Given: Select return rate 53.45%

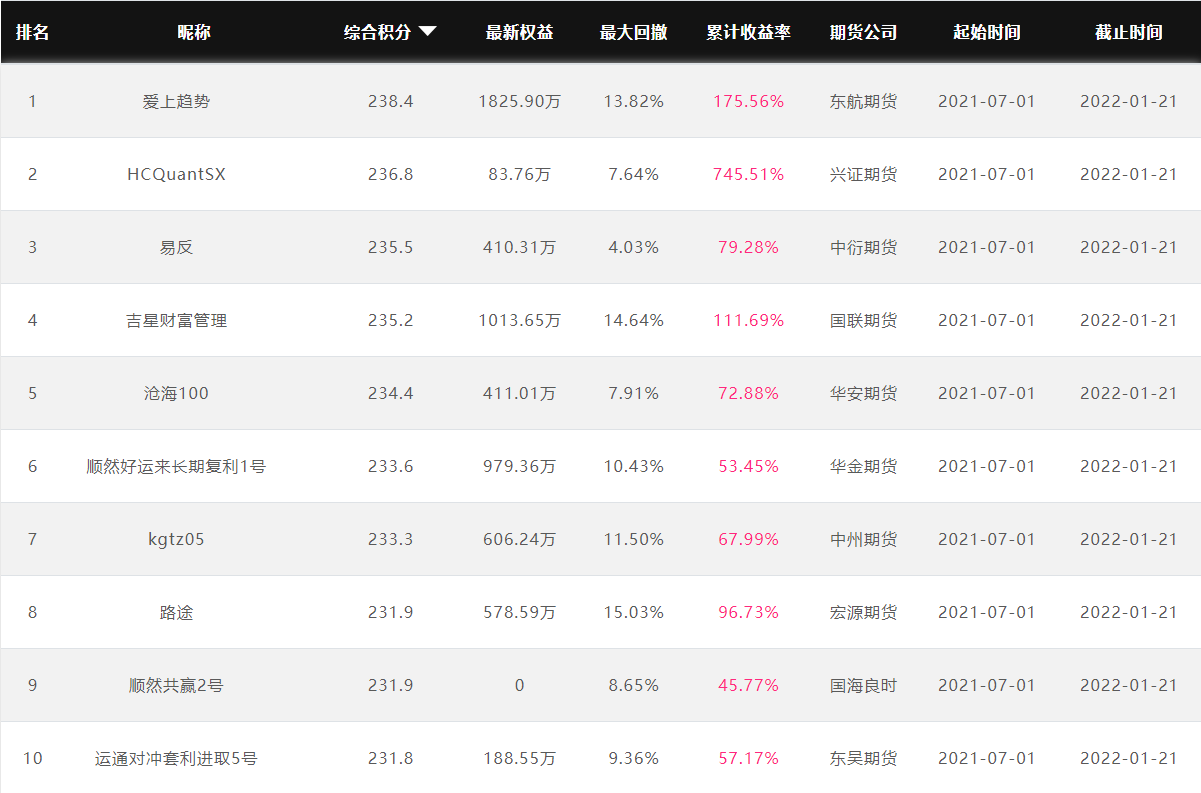Looking at the screenshot, I should [x=748, y=466].
